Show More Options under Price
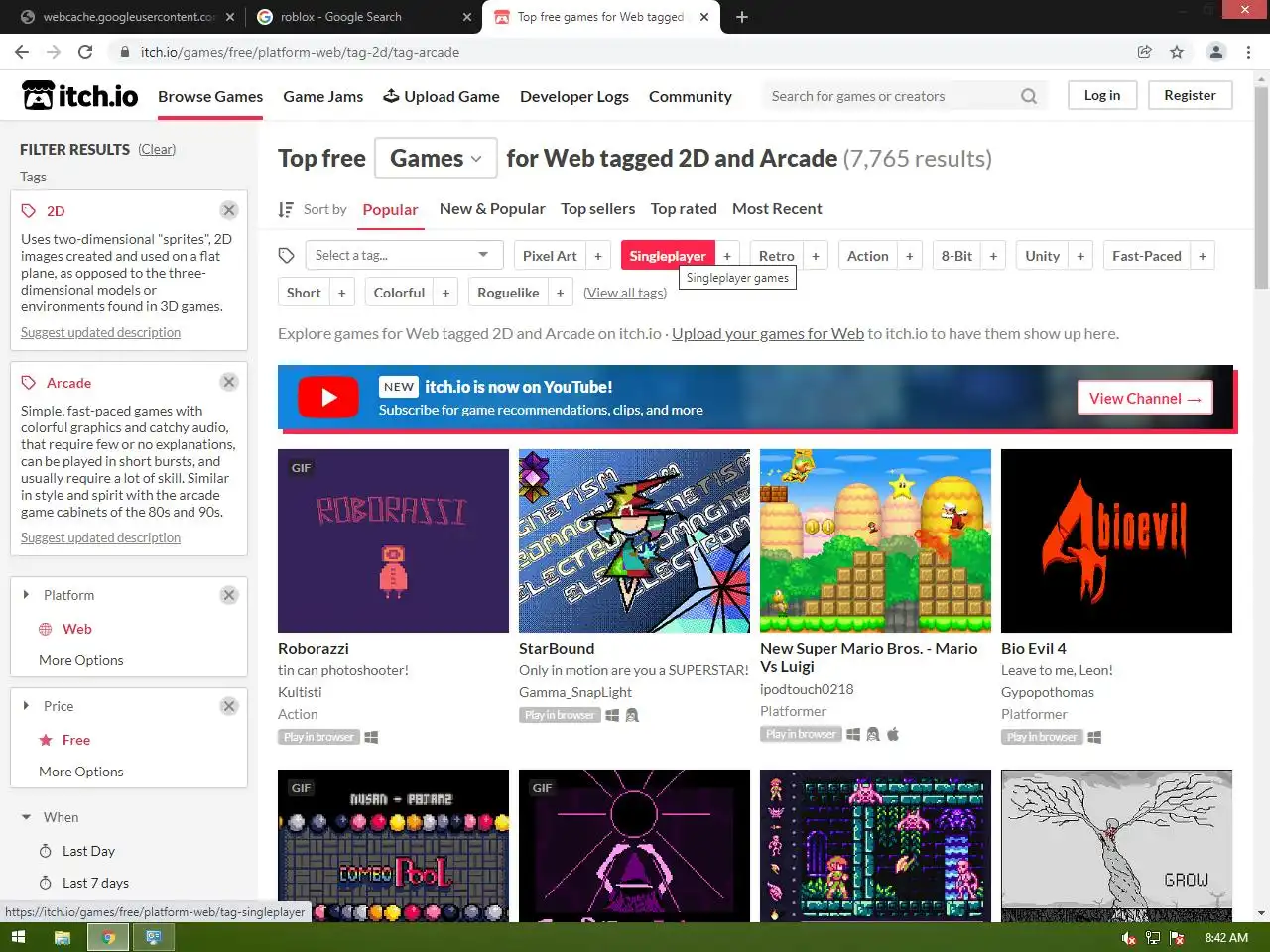The height and width of the screenshot is (952, 1270). [81, 772]
